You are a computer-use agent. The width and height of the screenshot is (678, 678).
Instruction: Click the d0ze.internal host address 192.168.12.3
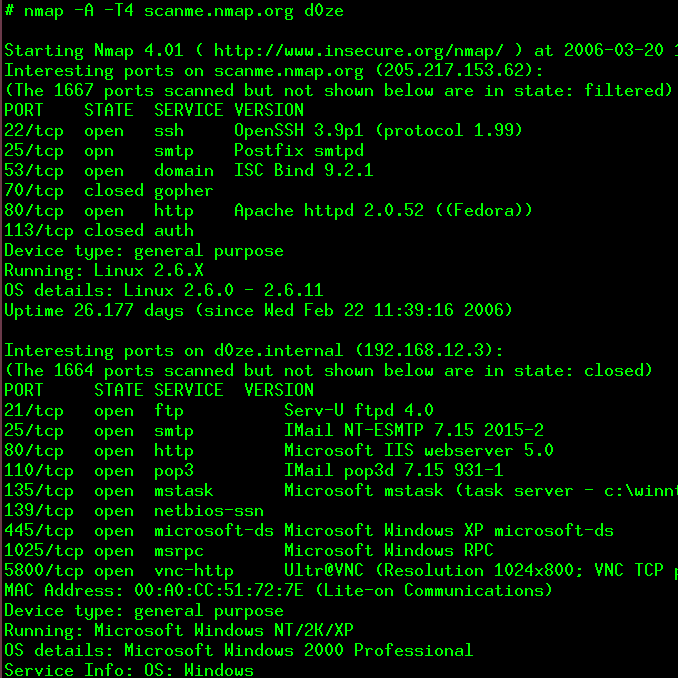click(424, 350)
